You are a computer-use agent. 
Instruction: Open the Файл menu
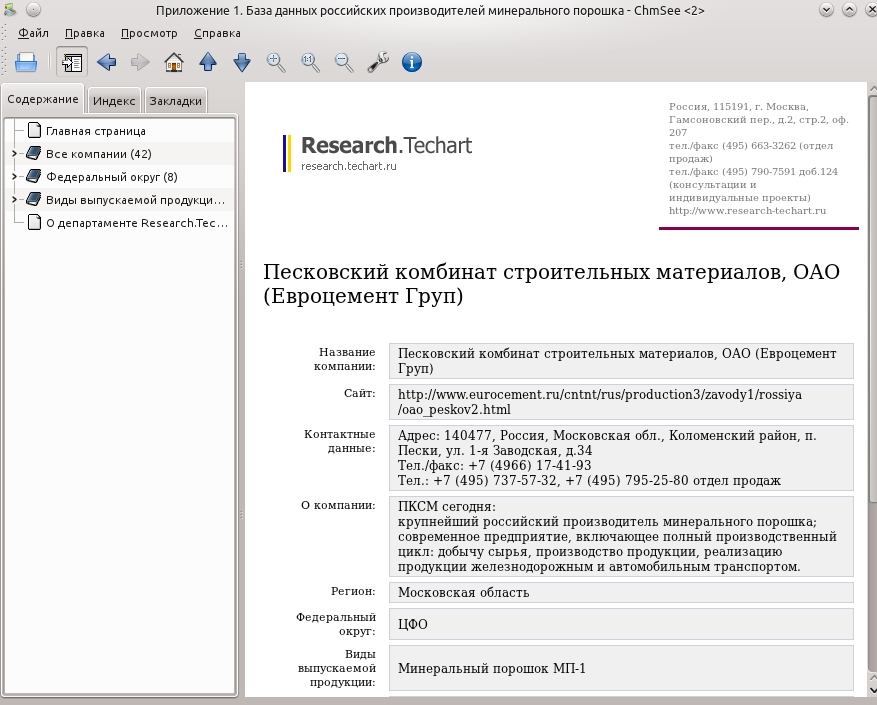33,33
